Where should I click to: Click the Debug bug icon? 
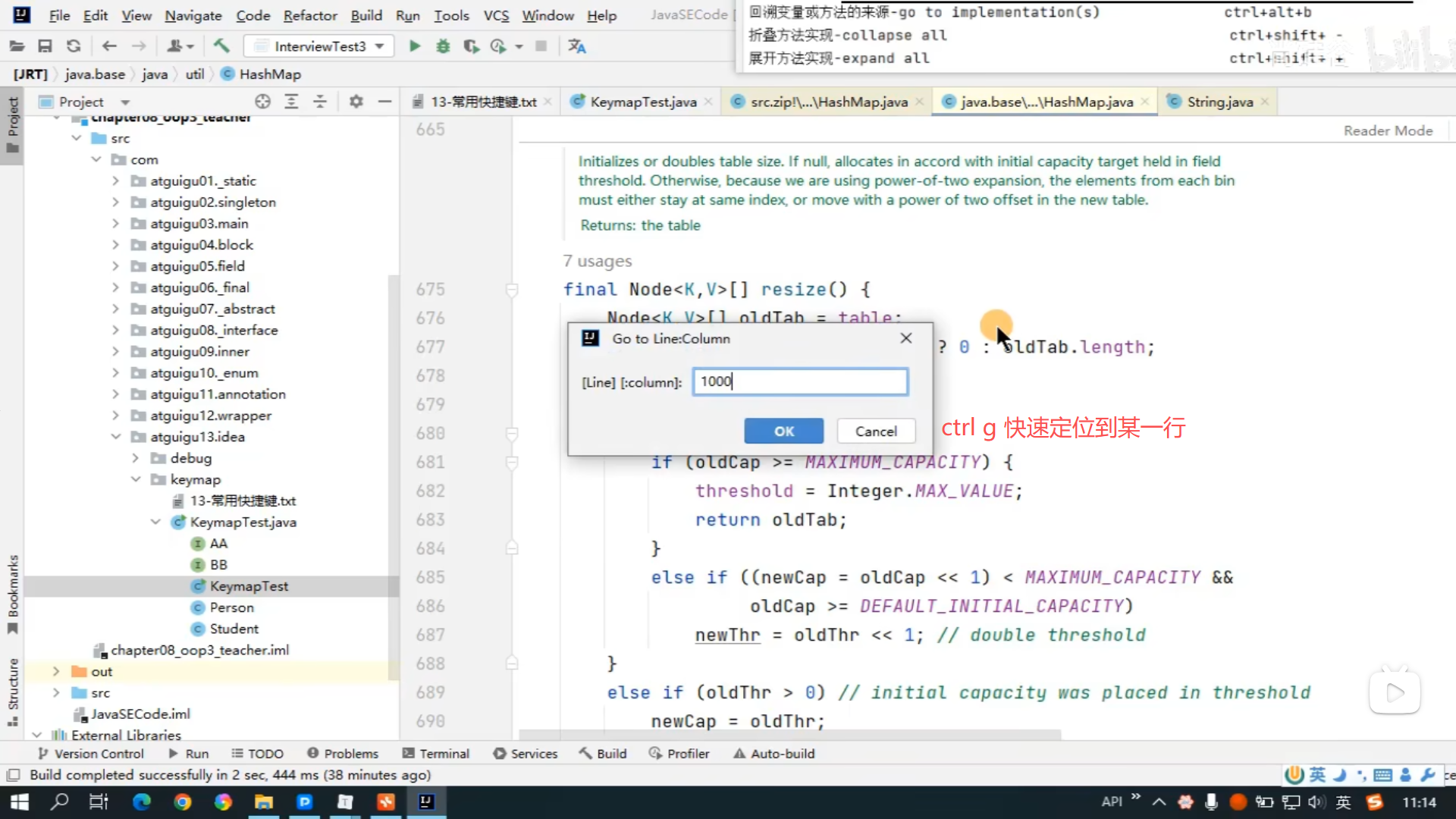pos(443,46)
